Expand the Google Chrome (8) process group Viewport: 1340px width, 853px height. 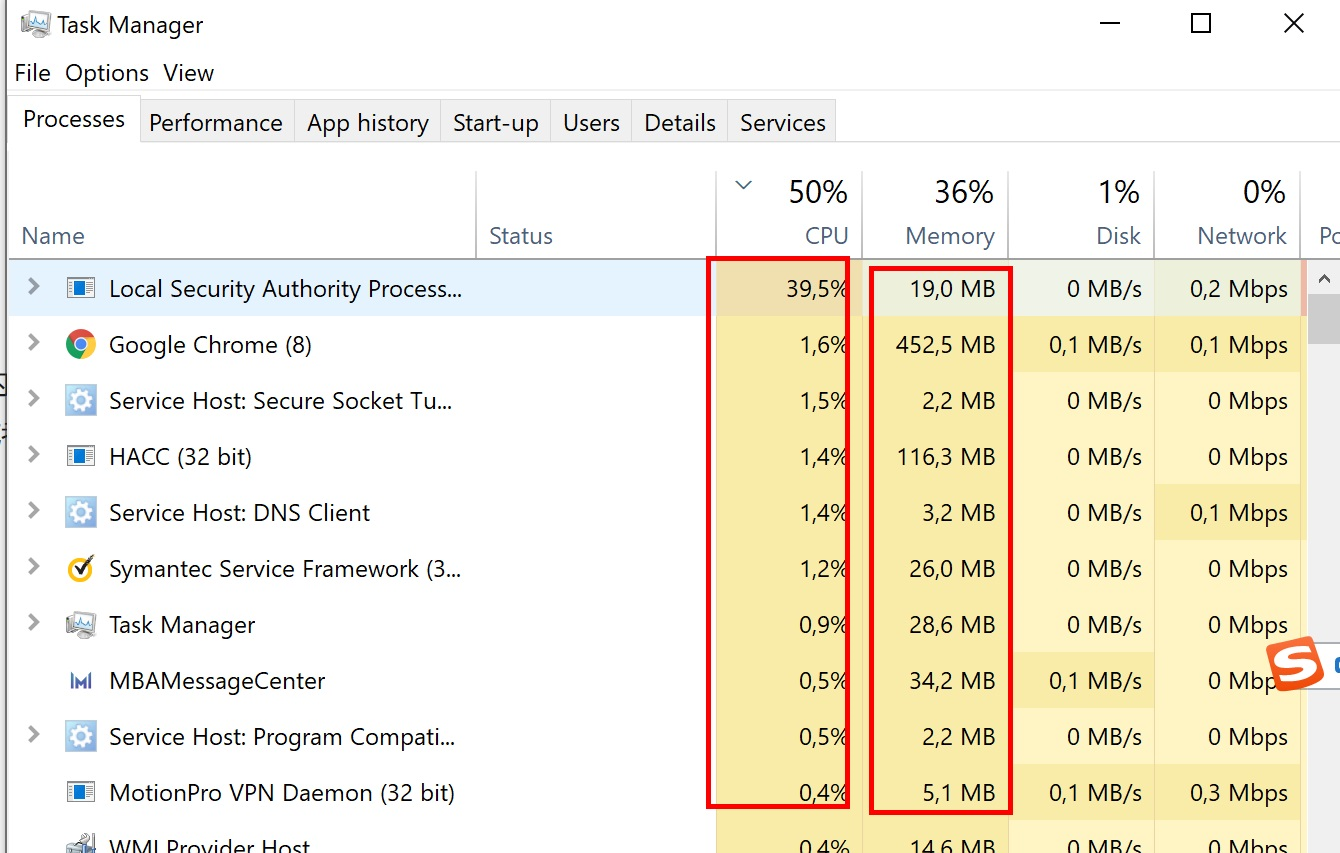34,344
